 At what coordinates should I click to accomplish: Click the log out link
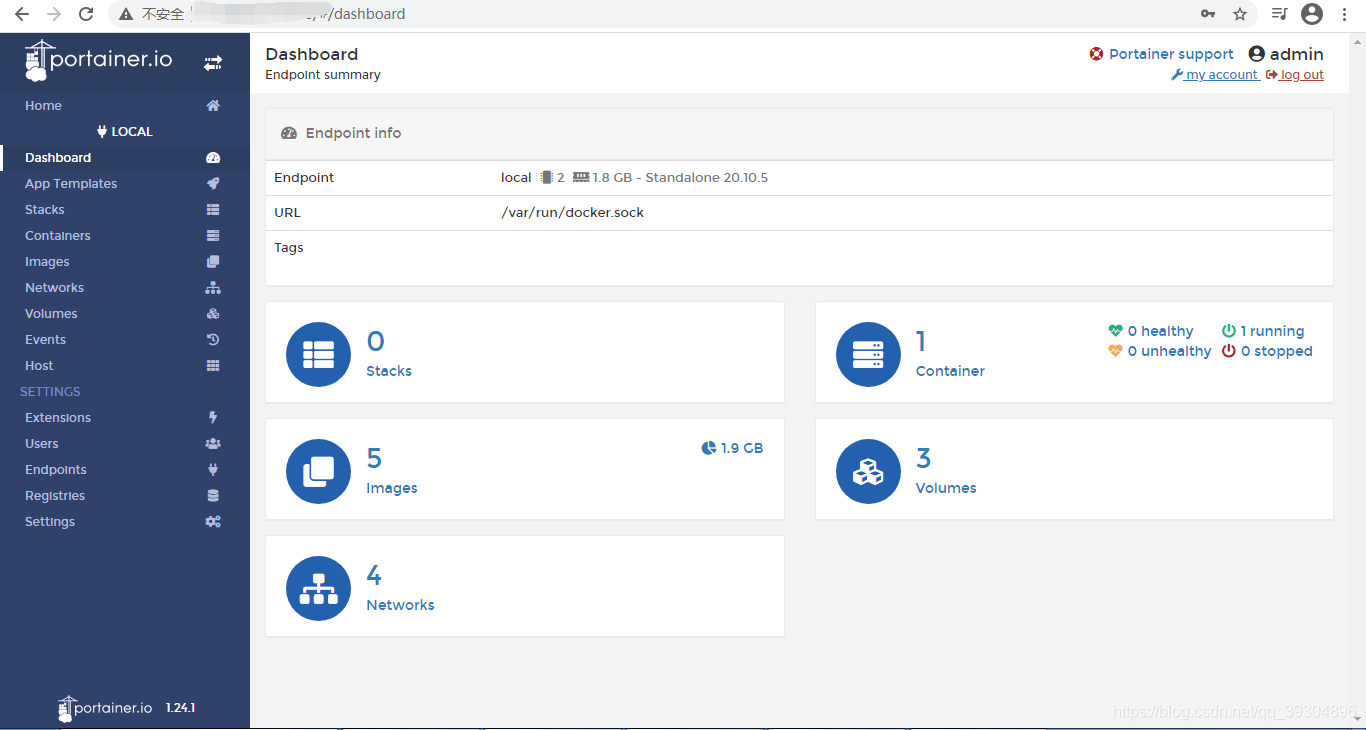coord(1295,75)
